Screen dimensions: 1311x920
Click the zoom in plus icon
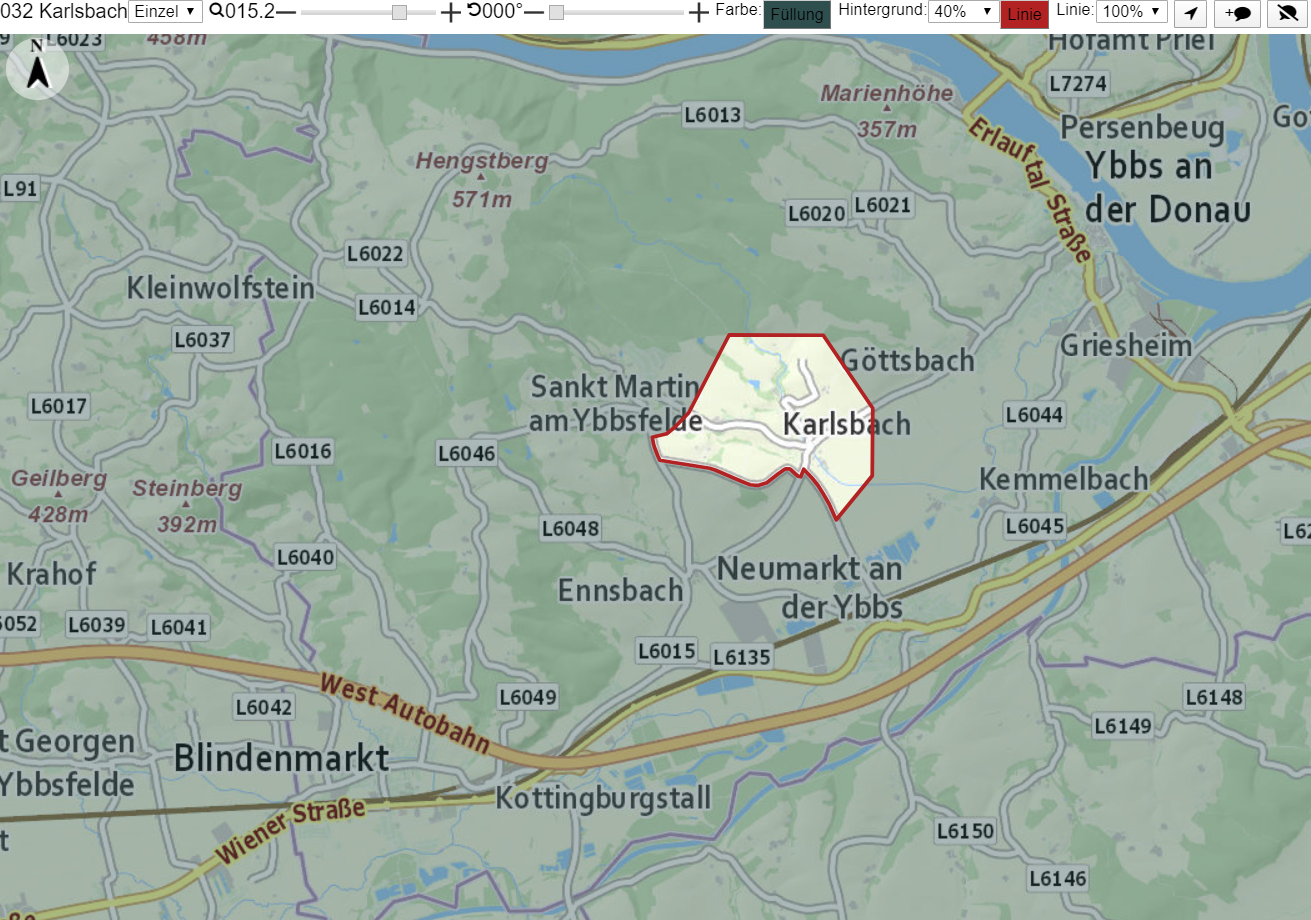click(451, 12)
